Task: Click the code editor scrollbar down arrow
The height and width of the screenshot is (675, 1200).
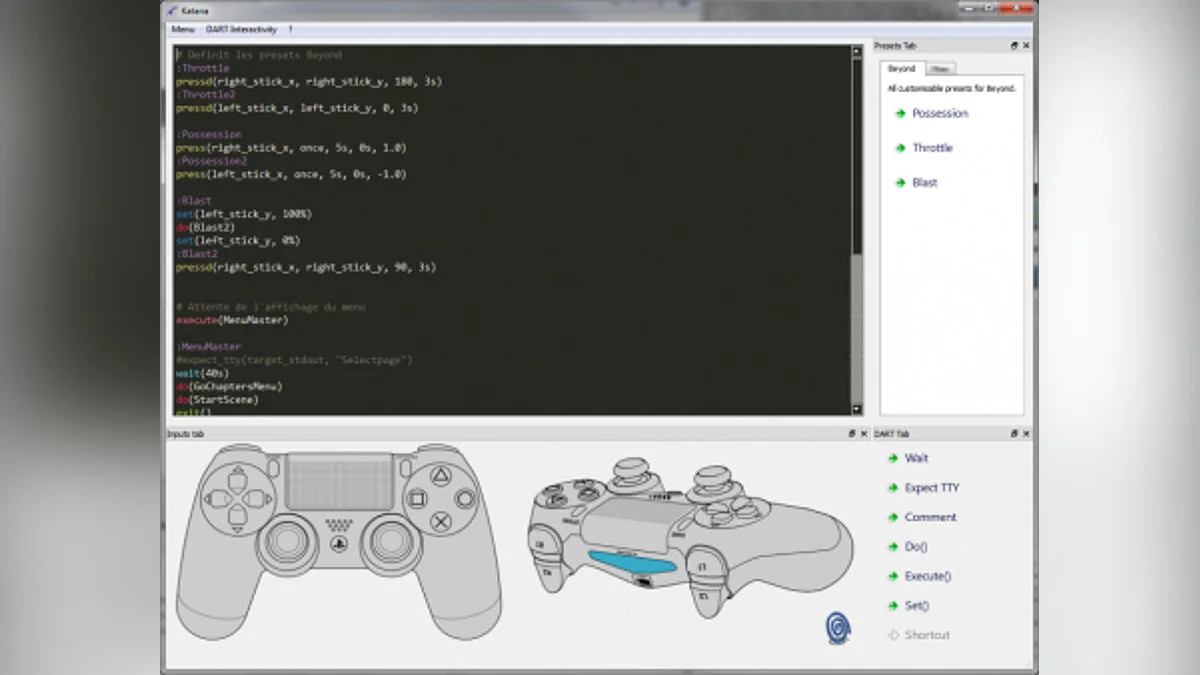Action: coord(856,410)
